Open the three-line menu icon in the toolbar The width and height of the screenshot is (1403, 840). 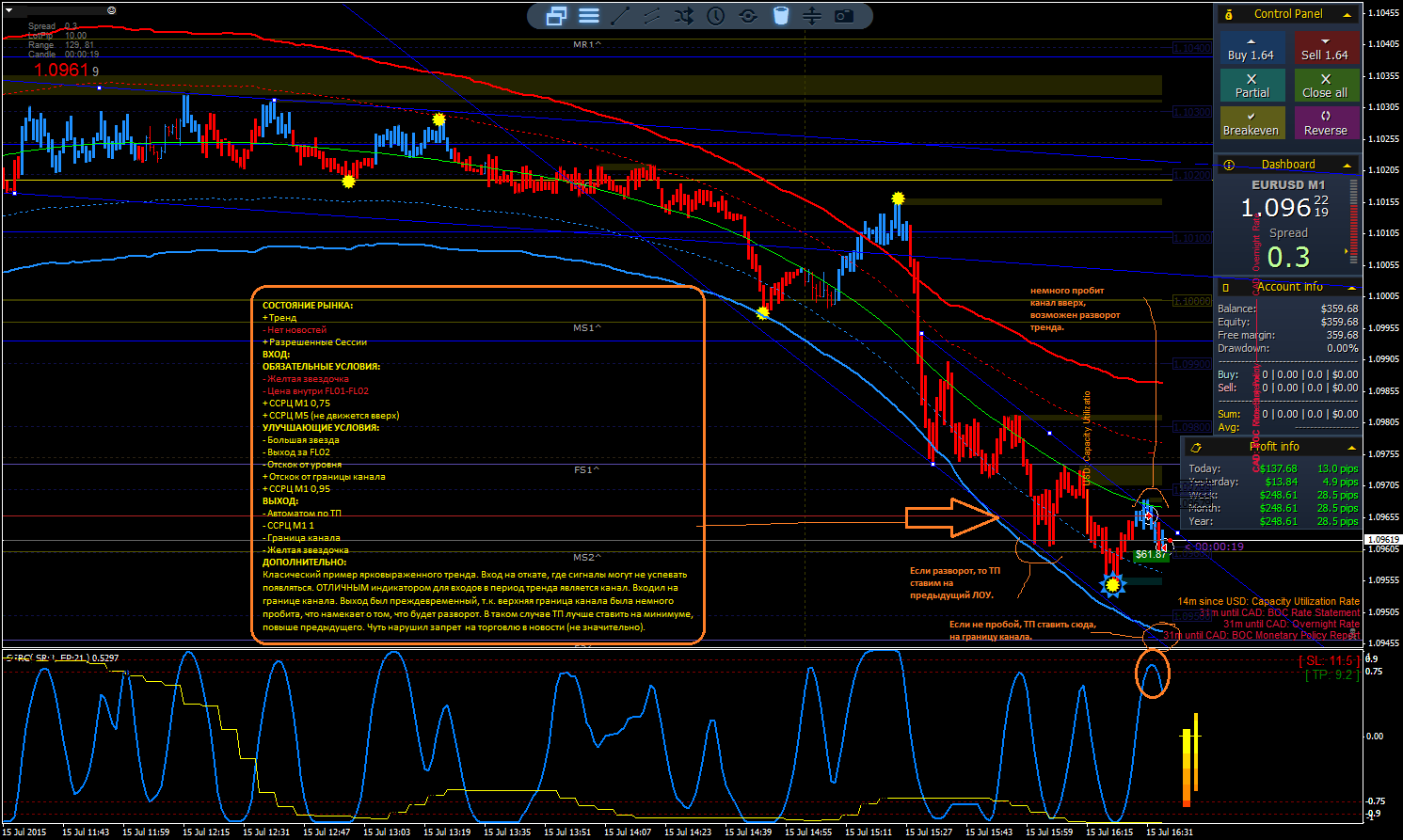(589, 16)
